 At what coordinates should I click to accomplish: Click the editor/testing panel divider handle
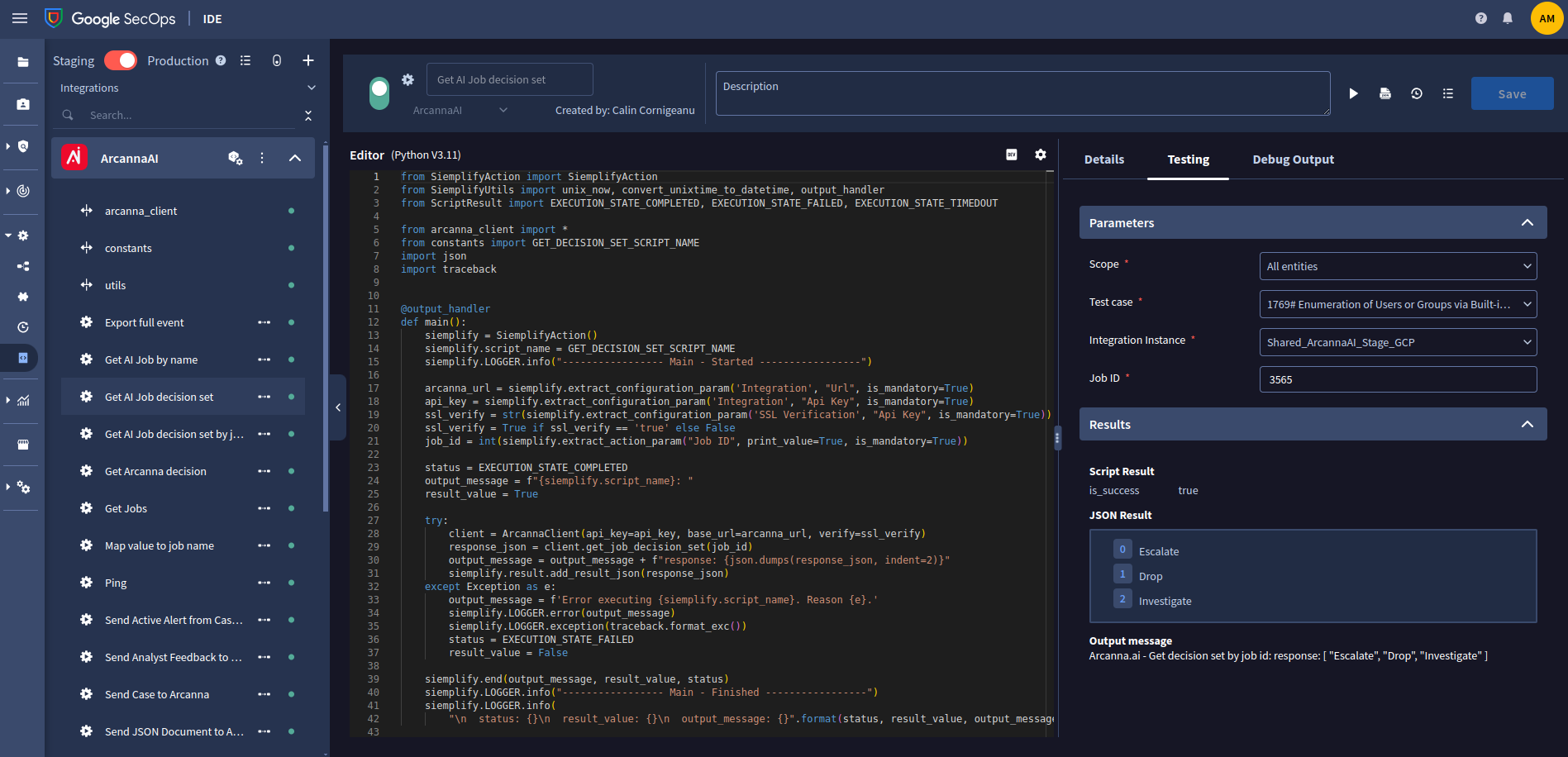pos(1057,439)
